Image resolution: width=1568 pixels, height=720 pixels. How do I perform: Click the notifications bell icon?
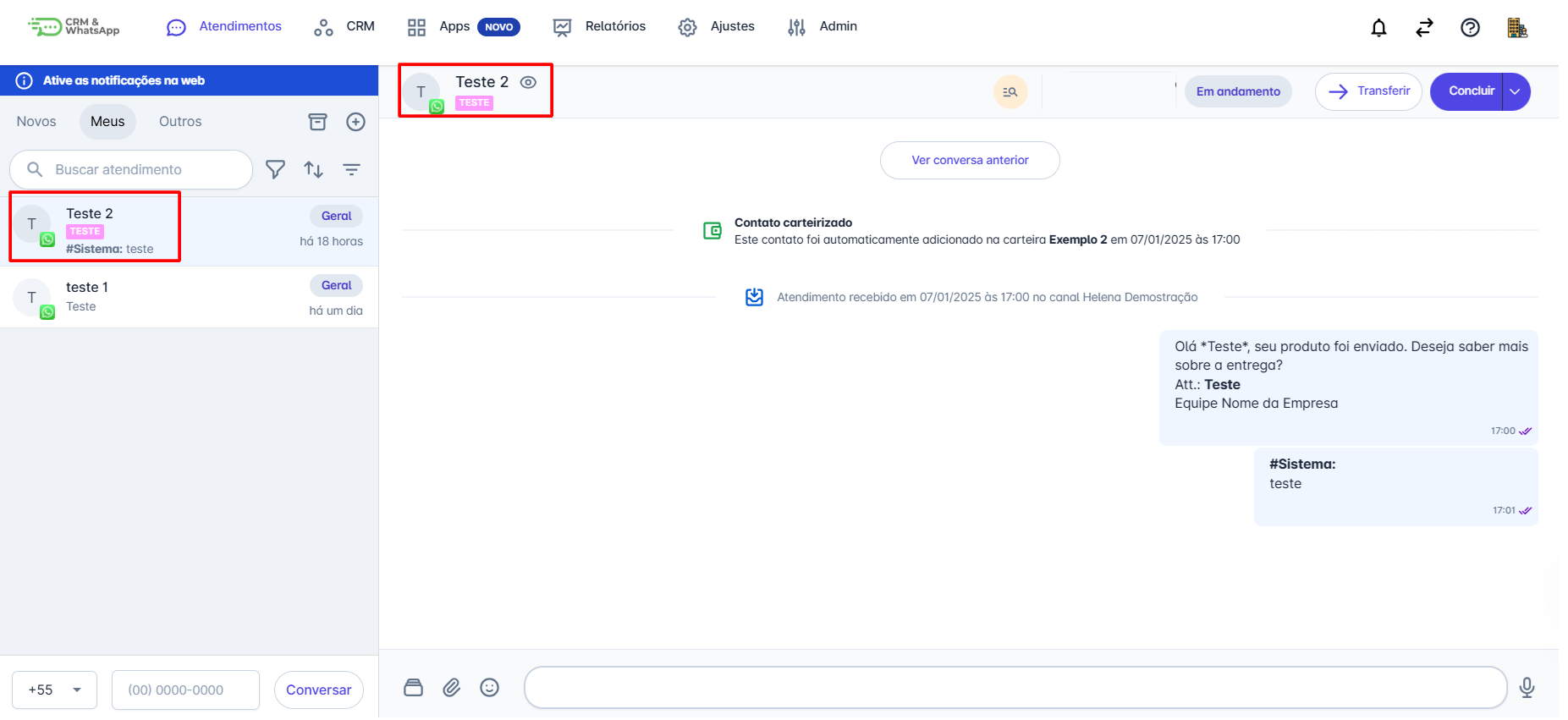1378,28
